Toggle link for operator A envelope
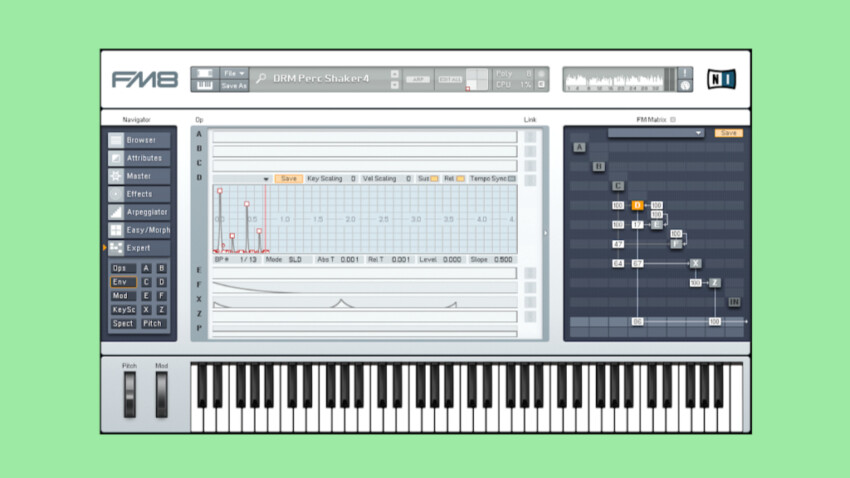 pyautogui.click(x=530, y=136)
